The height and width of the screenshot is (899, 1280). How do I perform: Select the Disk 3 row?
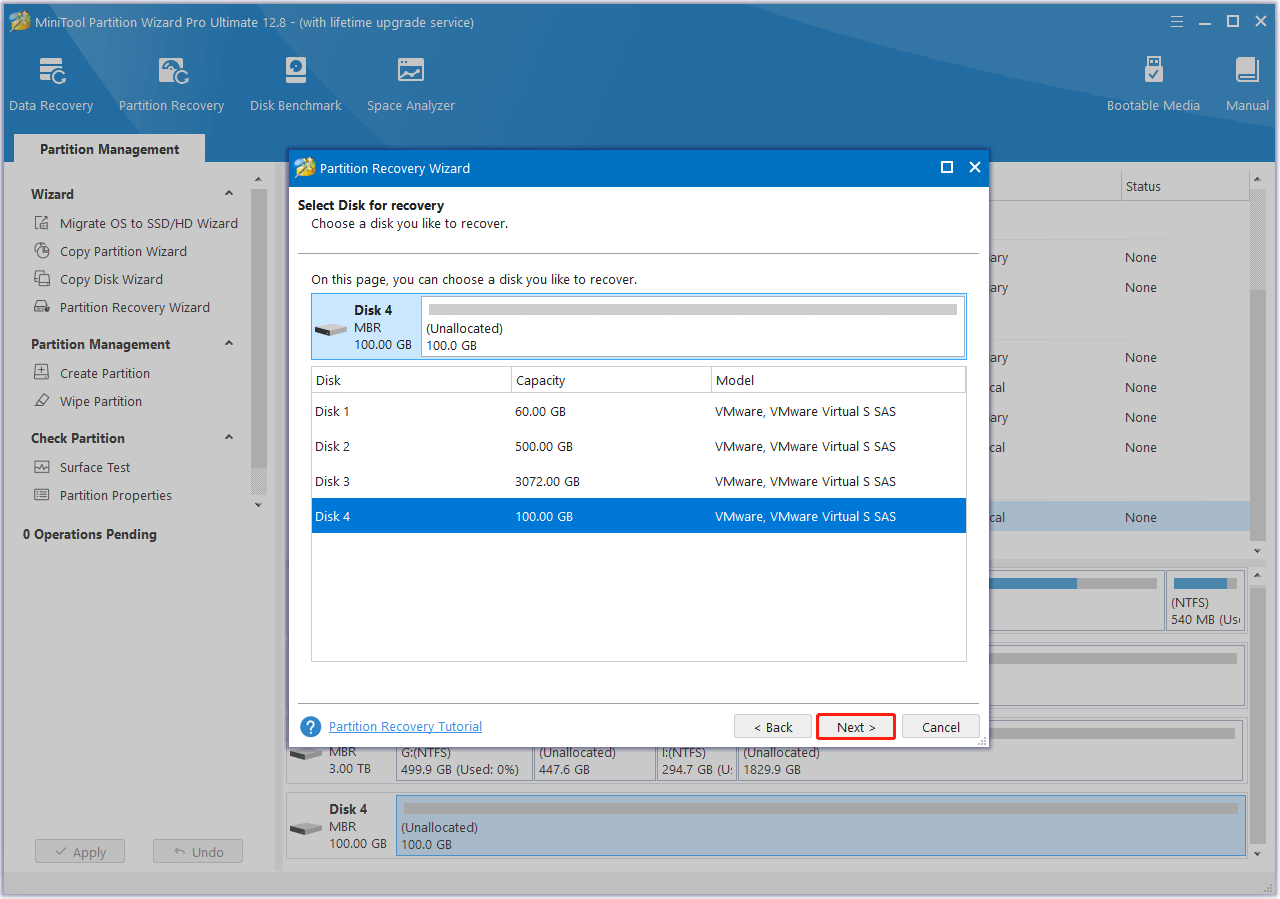click(639, 481)
